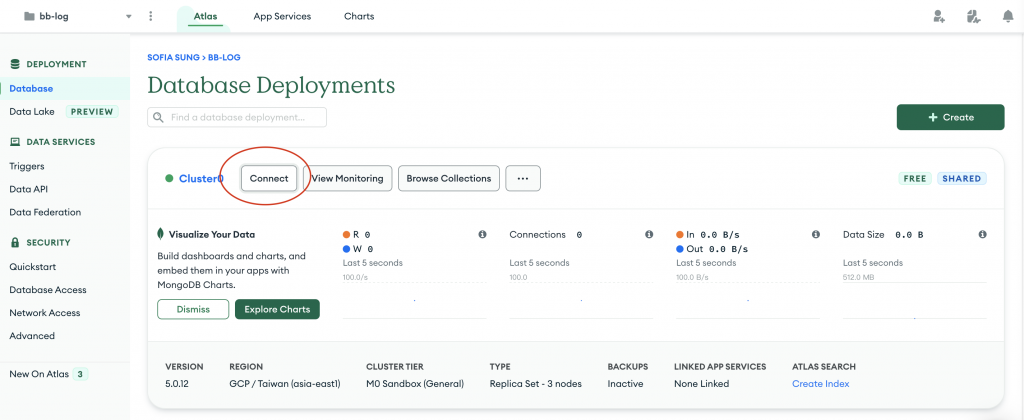Click the Security section lock icon
The image size is (1024, 420).
click(x=15, y=242)
